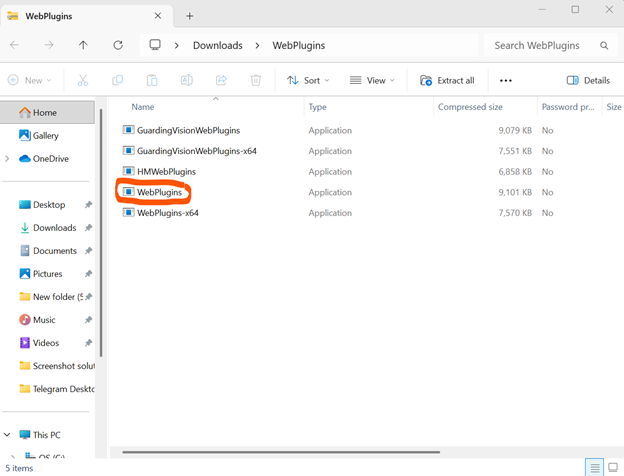Sort by the Name column header
Image resolution: width=624 pixels, height=476 pixels.
[142, 107]
